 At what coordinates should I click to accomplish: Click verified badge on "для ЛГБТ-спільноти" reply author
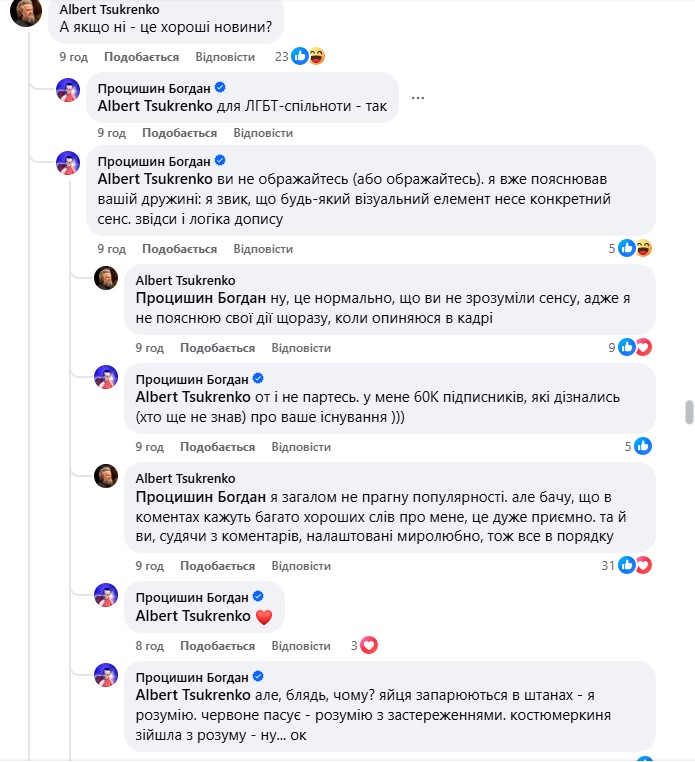221,87
